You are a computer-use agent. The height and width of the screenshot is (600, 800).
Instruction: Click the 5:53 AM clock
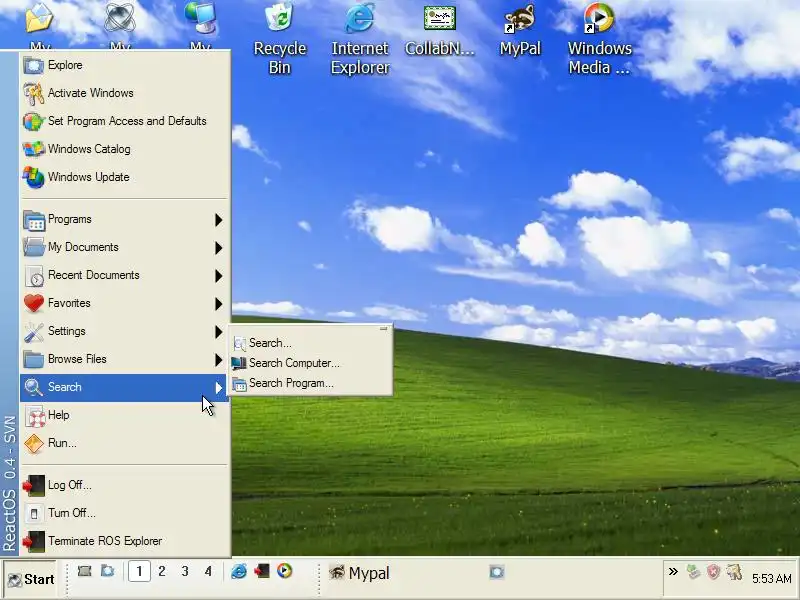[771, 579]
